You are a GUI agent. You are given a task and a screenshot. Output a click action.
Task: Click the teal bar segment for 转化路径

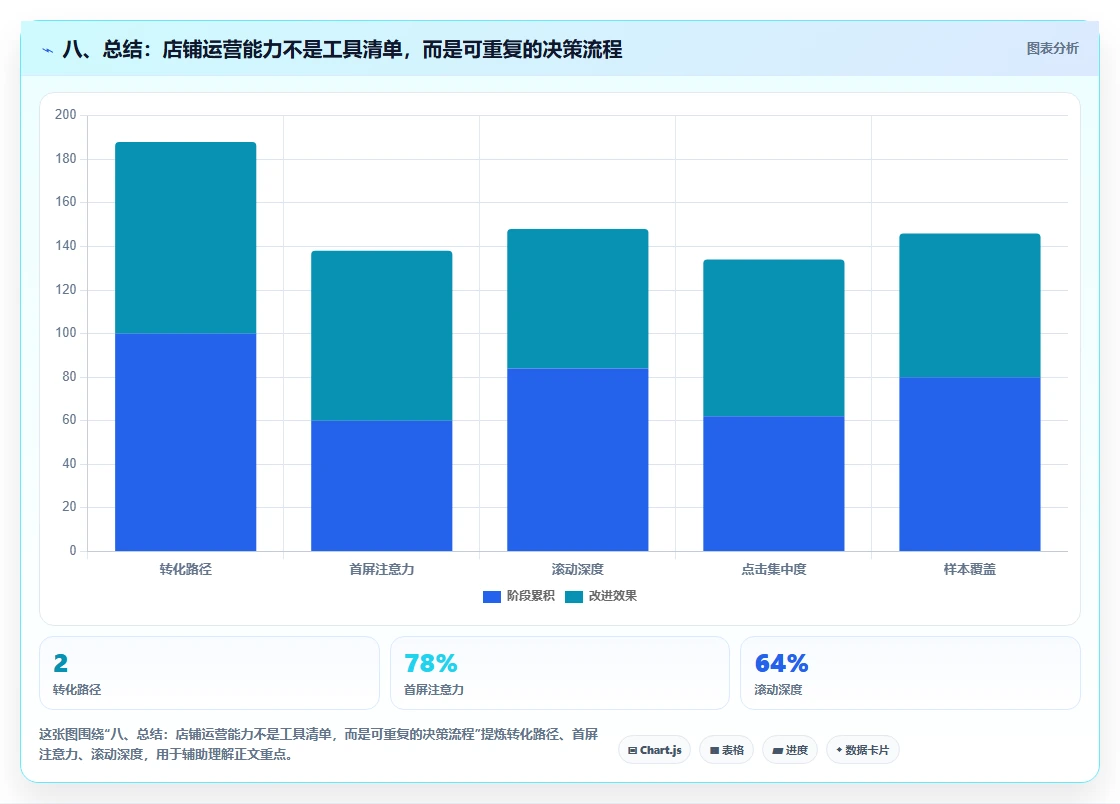tap(186, 238)
